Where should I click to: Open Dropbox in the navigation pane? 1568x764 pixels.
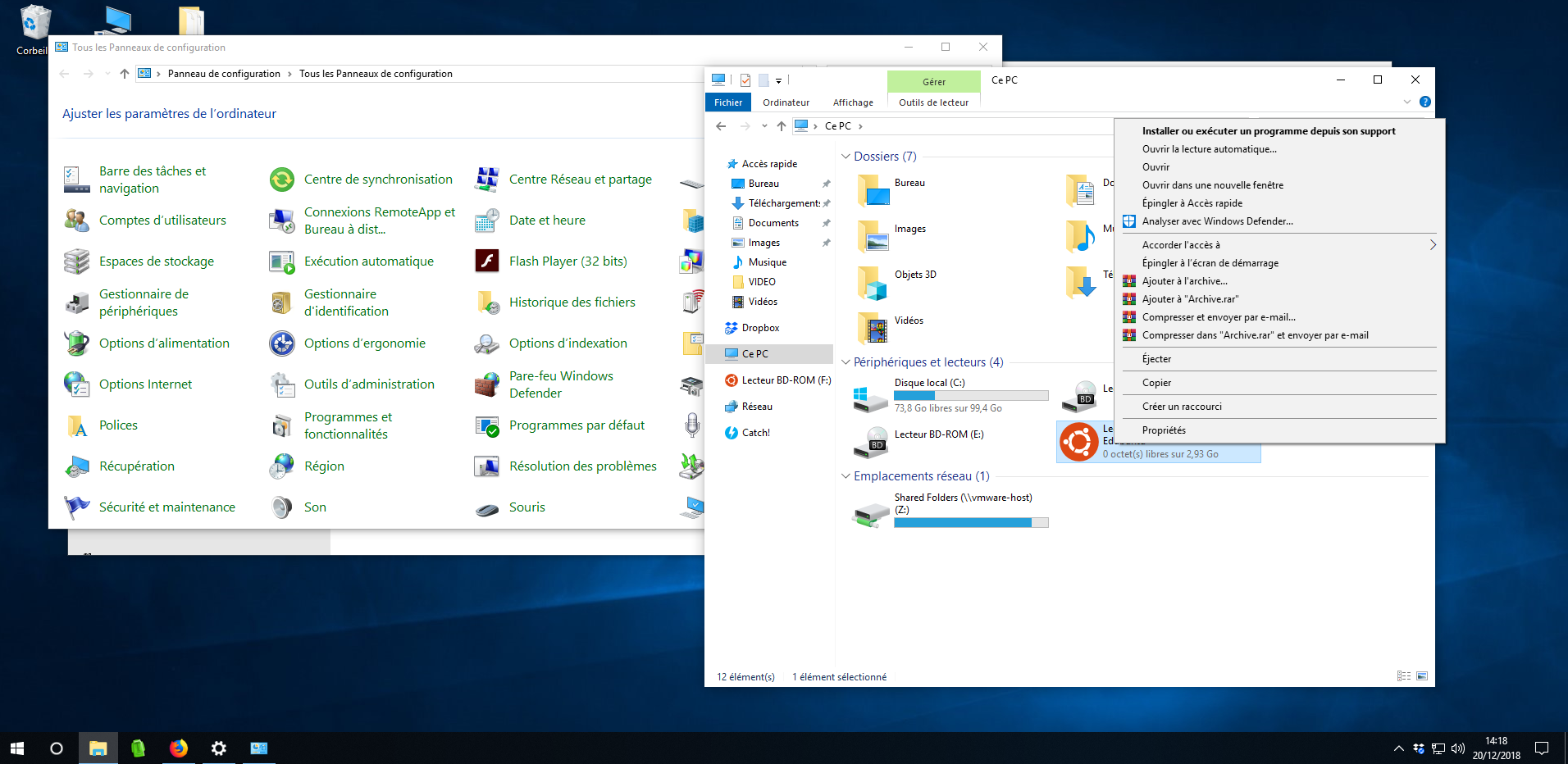[760, 328]
